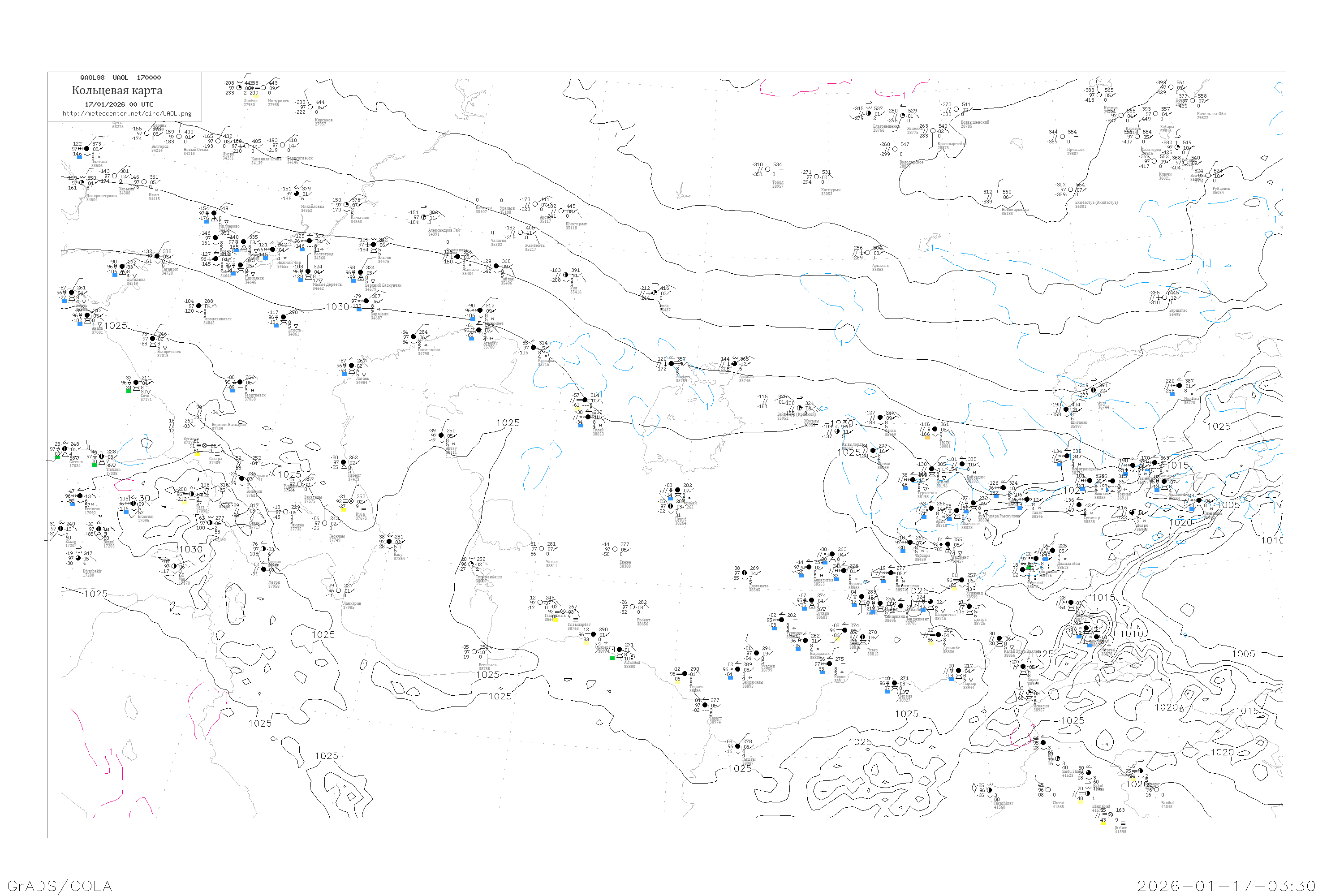Click the yellow square near Jhelum station

(1103, 823)
